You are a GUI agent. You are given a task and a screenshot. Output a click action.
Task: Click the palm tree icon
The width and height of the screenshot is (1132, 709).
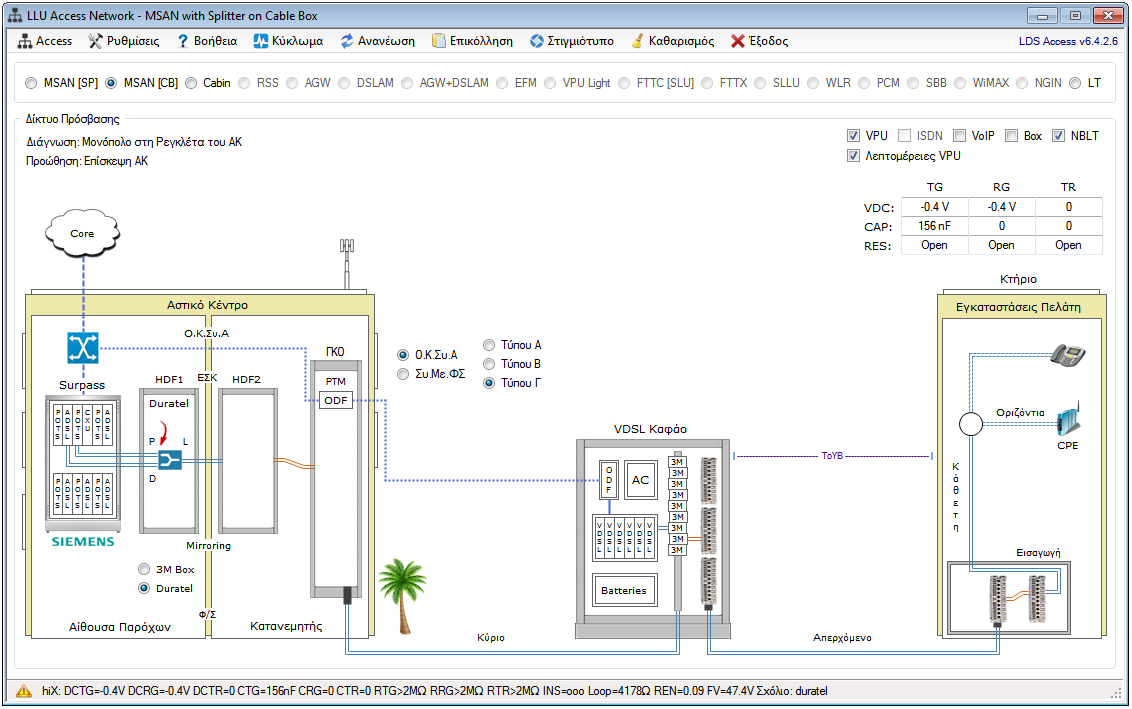403,594
